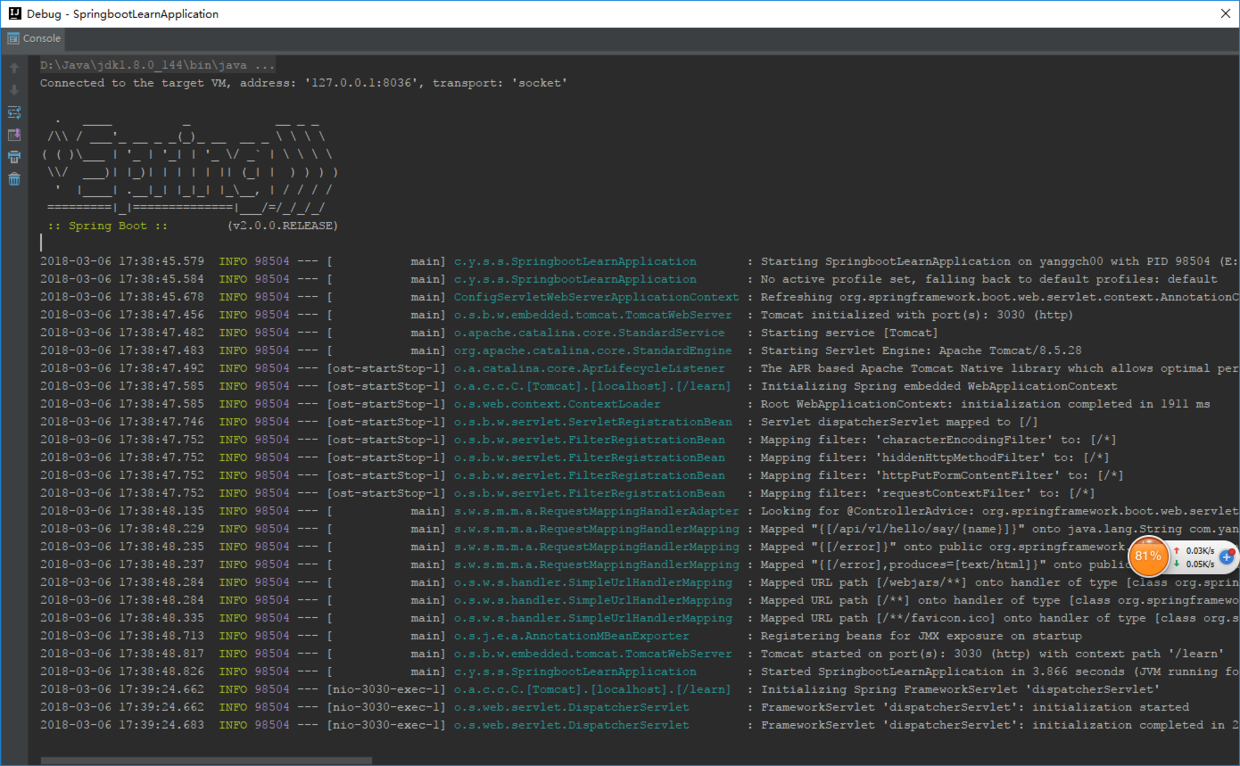Click the blue plus icon on the floating widget
This screenshot has width=1240, height=766.
coord(1227,557)
